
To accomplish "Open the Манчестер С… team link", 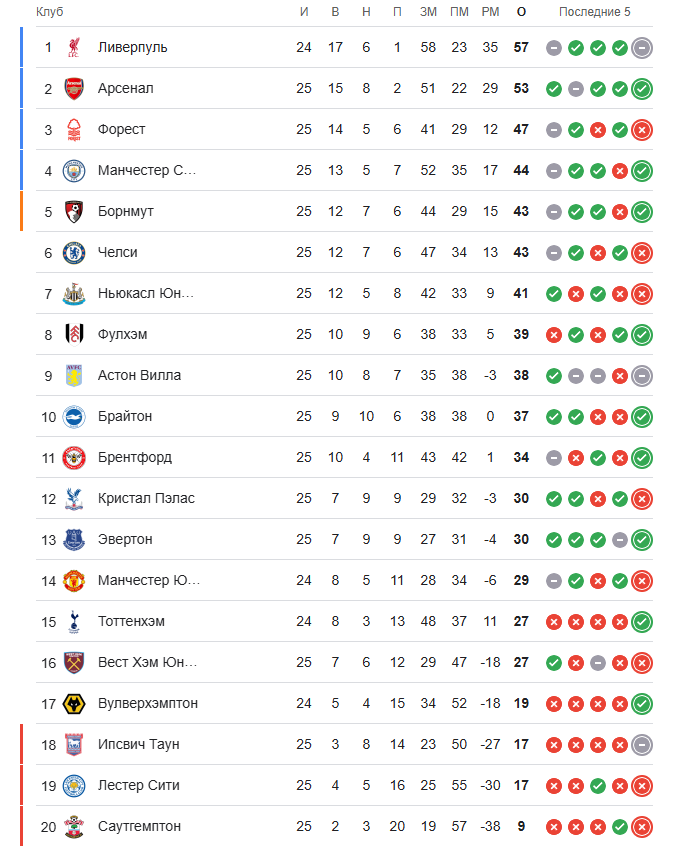I will [x=147, y=170].
